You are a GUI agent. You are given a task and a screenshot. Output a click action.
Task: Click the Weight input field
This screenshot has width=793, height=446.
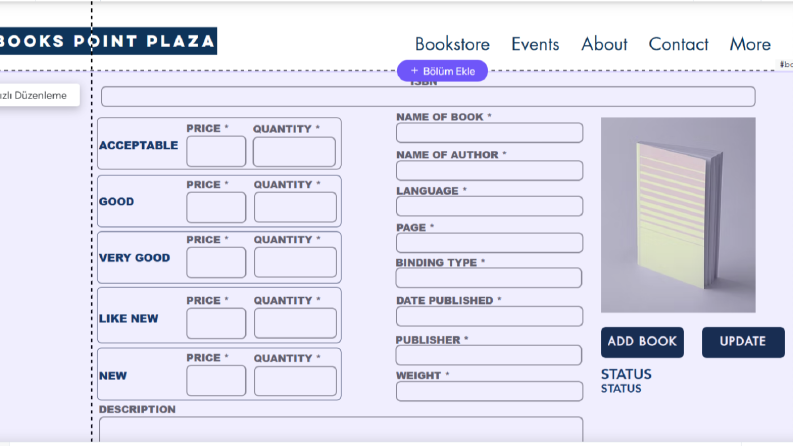[490, 391]
